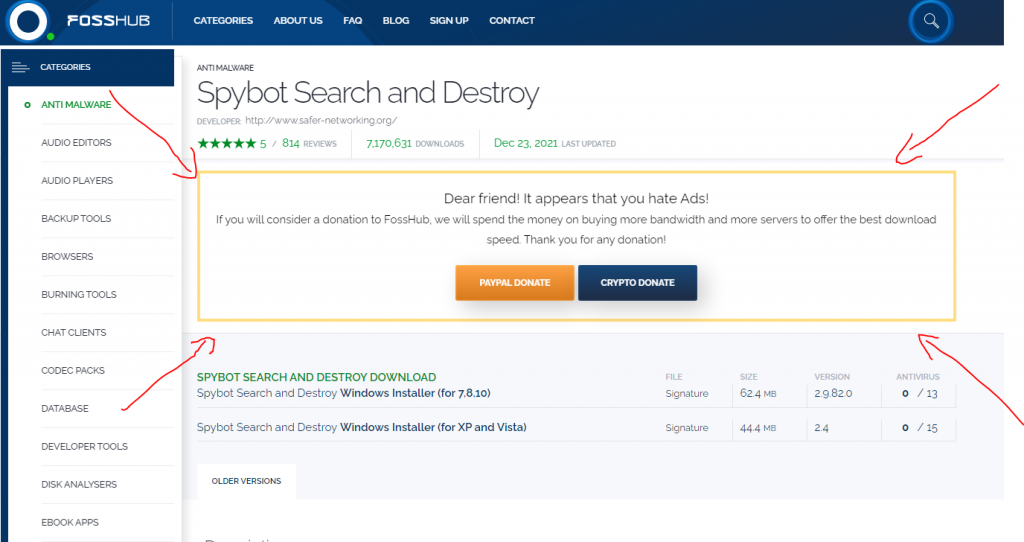This screenshot has width=1024, height=542.
Task: Select CODEC PACKS category
Action: tap(72, 370)
